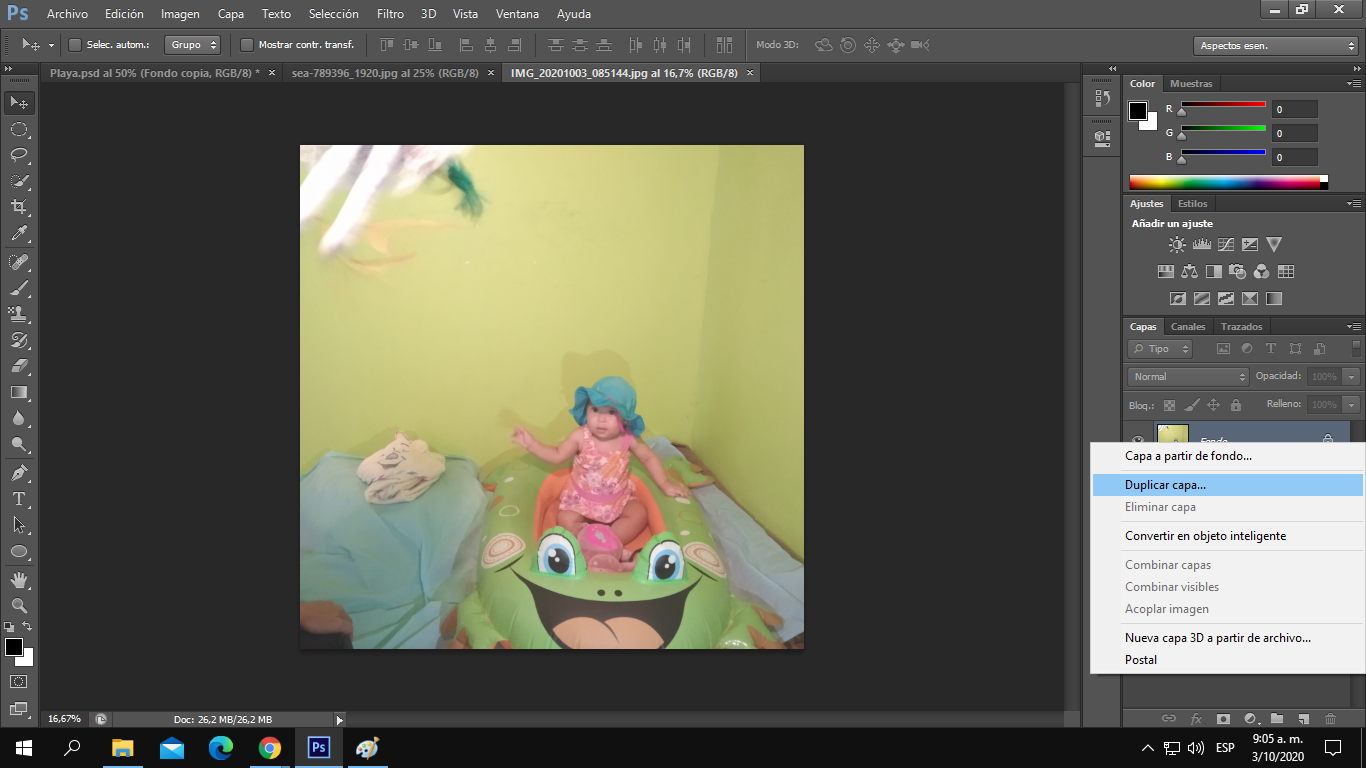Open the Aspectos esen. workspace dropdown
The height and width of the screenshot is (768, 1366).
[x=1275, y=46]
